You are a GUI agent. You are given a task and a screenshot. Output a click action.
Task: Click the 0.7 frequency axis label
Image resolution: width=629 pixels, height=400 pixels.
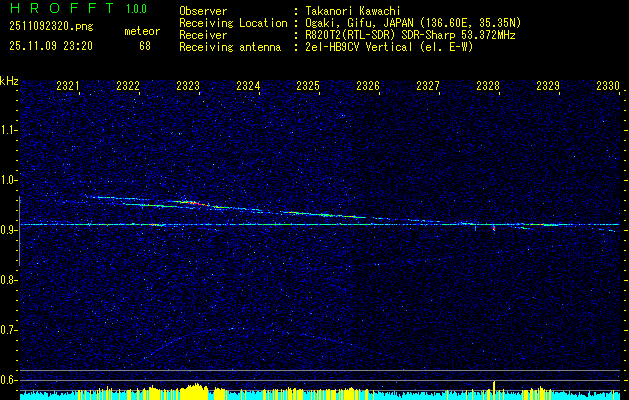pos(9,330)
